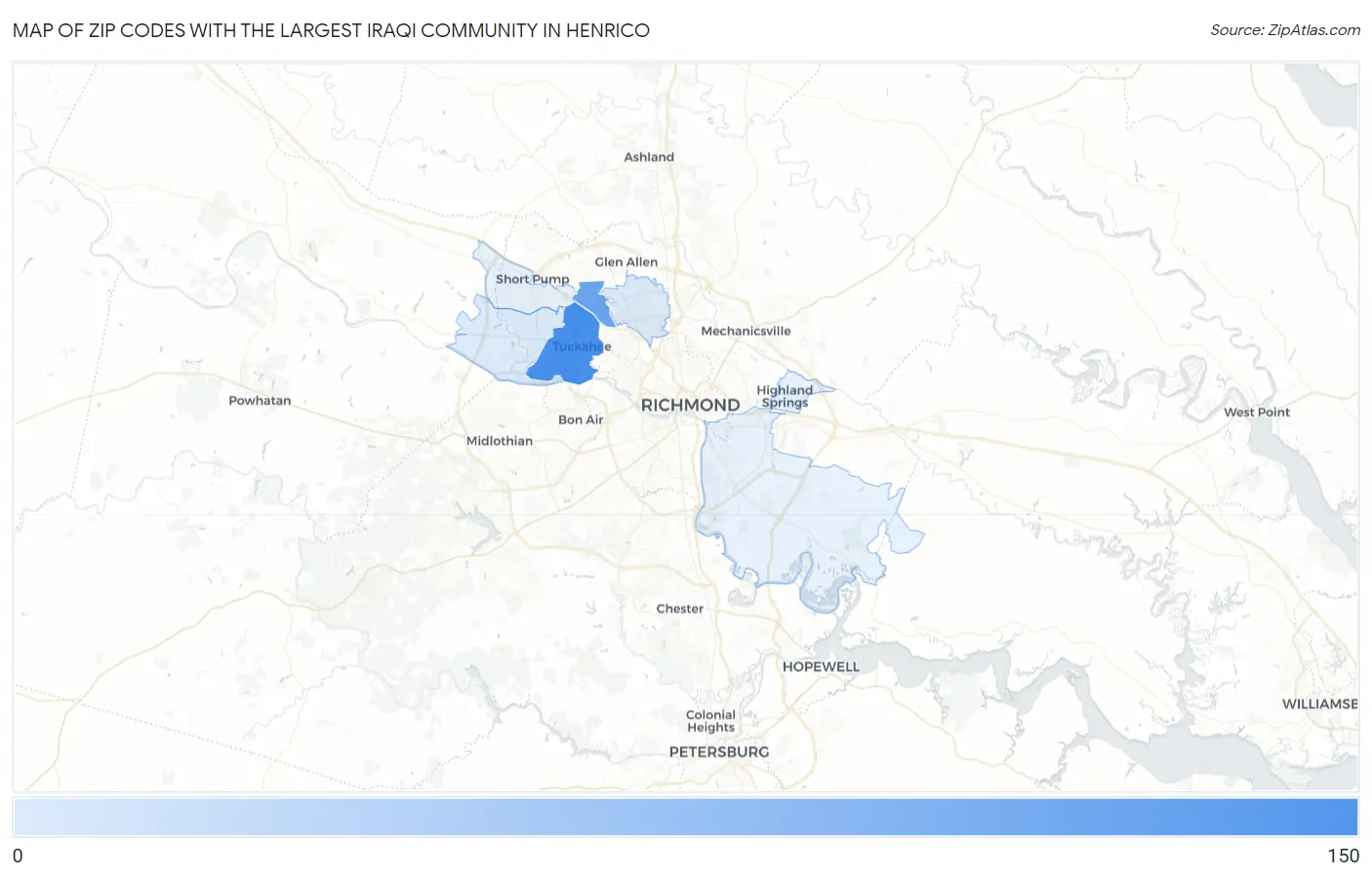The height and width of the screenshot is (877, 1372).
Task: Click the WILLIAMSB label at map edge
Action: pyautogui.click(x=1319, y=704)
